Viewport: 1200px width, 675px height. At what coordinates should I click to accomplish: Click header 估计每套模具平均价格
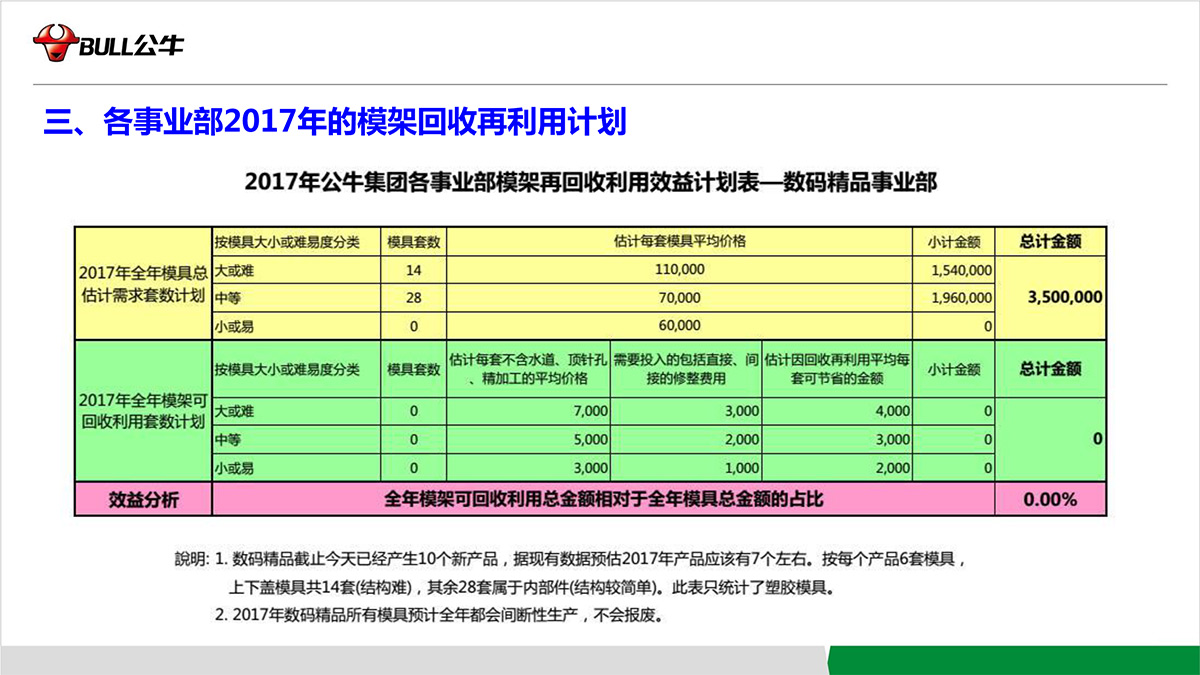(x=679, y=241)
